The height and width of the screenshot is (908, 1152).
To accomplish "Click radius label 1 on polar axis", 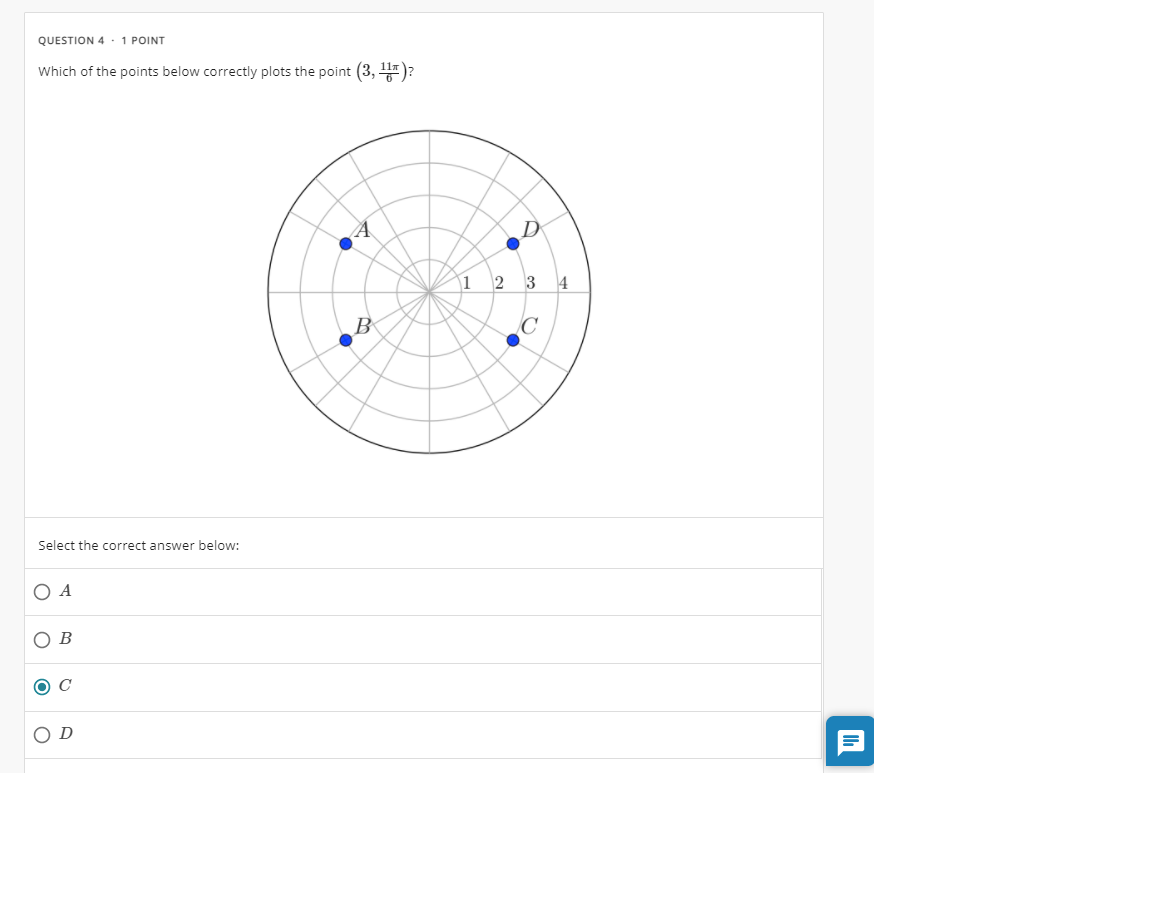I will coord(467,283).
